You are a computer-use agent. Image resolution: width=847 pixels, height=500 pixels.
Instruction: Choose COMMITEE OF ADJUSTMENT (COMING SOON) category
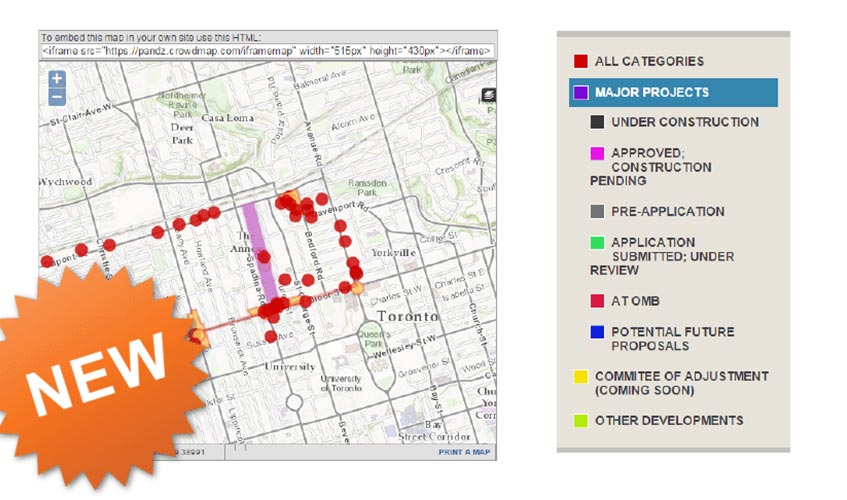680,383
